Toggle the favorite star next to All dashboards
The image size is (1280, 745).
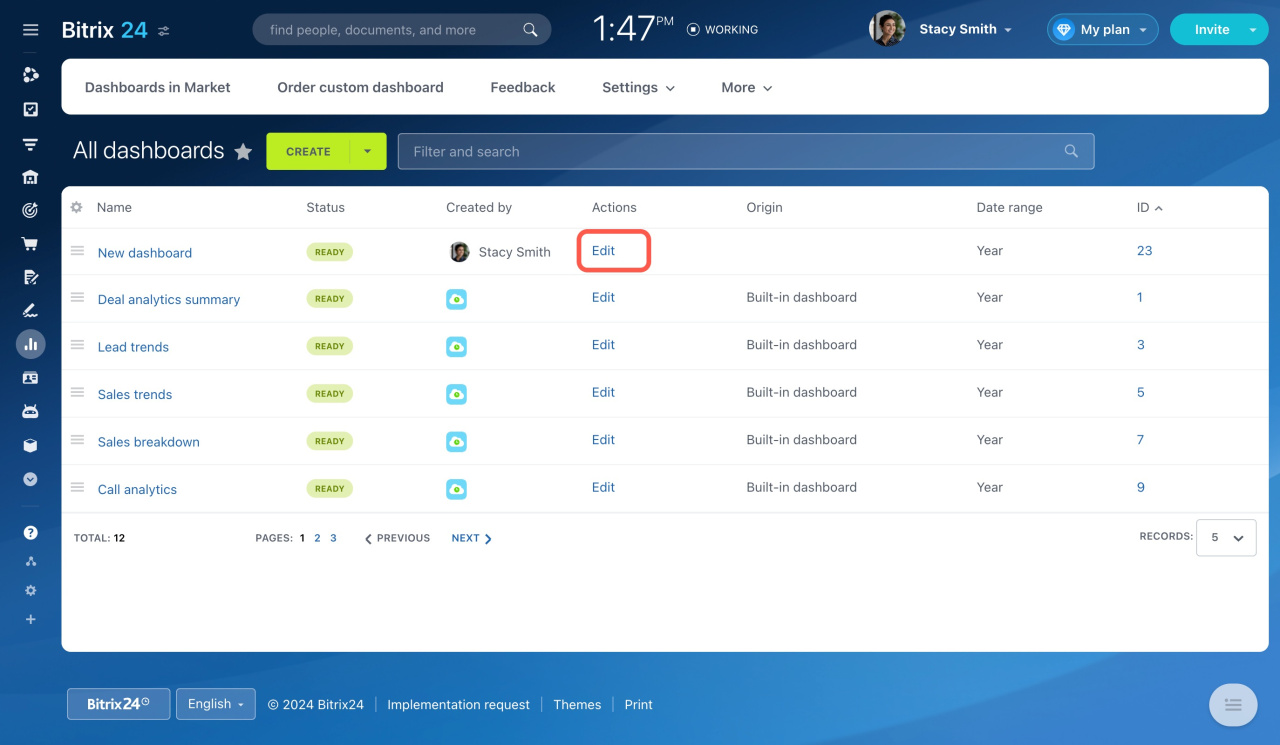(243, 151)
